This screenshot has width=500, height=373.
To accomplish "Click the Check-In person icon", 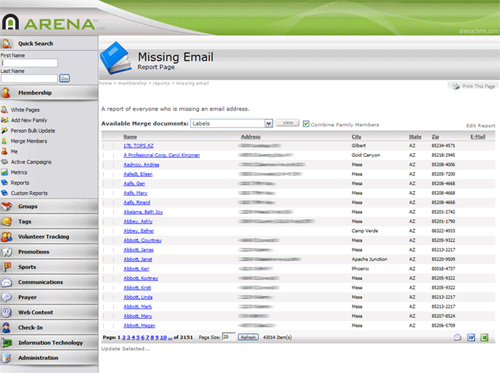I will point(6,327).
